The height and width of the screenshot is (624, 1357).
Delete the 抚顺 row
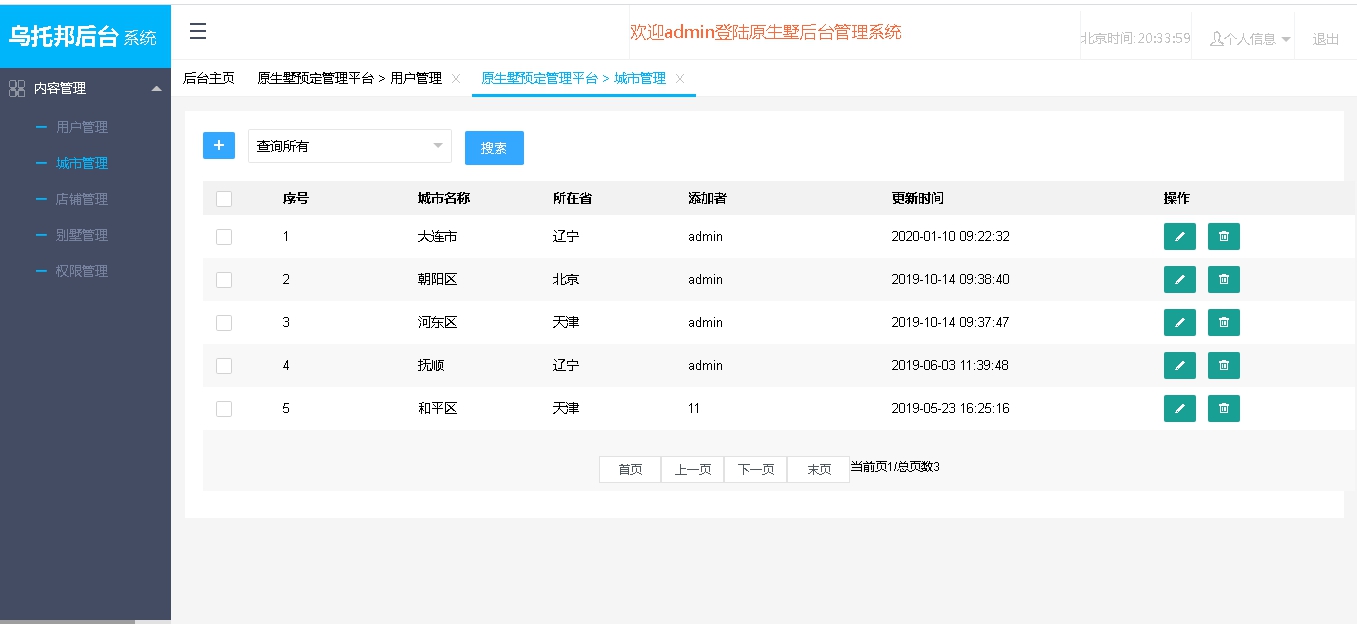point(1224,365)
